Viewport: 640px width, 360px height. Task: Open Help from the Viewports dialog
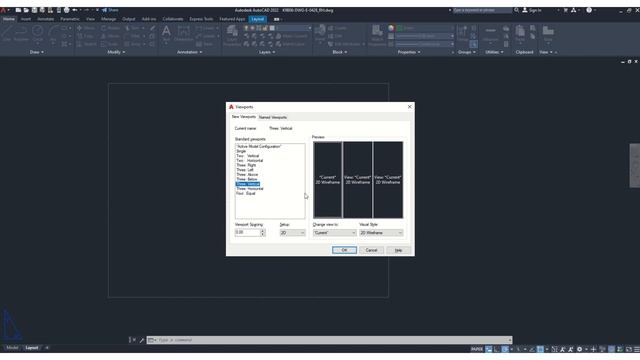[x=398, y=250]
